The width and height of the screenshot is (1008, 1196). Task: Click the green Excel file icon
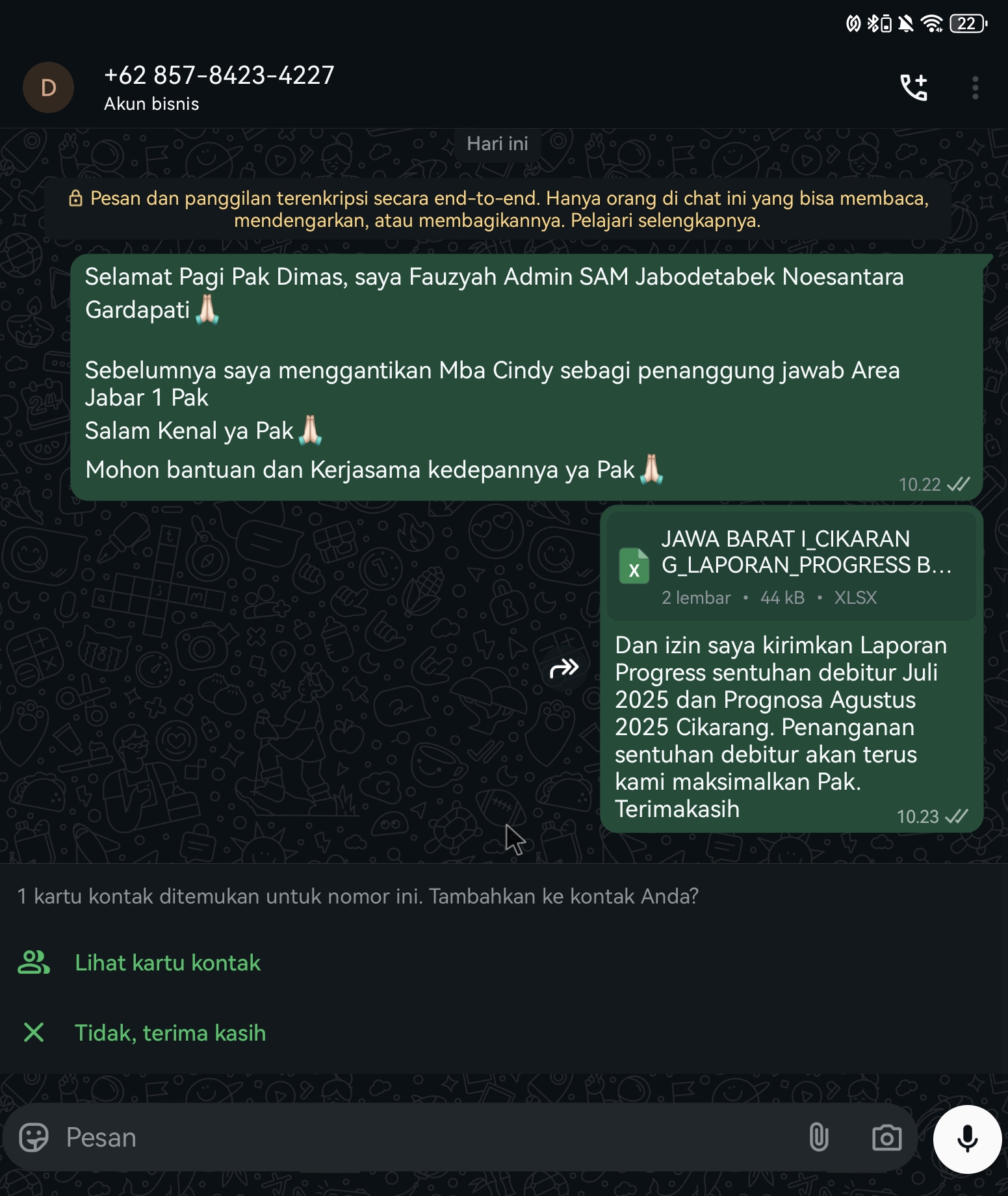coord(634,565)
